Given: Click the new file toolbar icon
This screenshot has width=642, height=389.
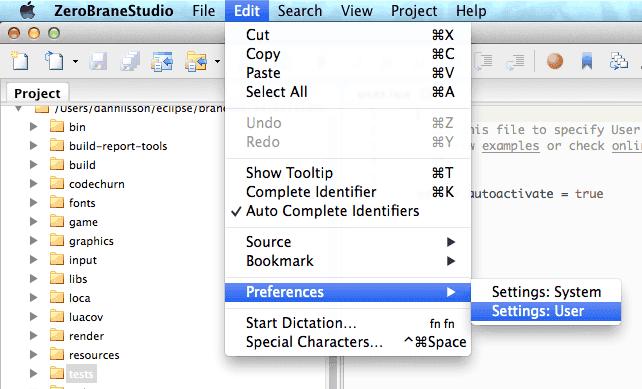Looking at the screenshot, I should [20, 61].
